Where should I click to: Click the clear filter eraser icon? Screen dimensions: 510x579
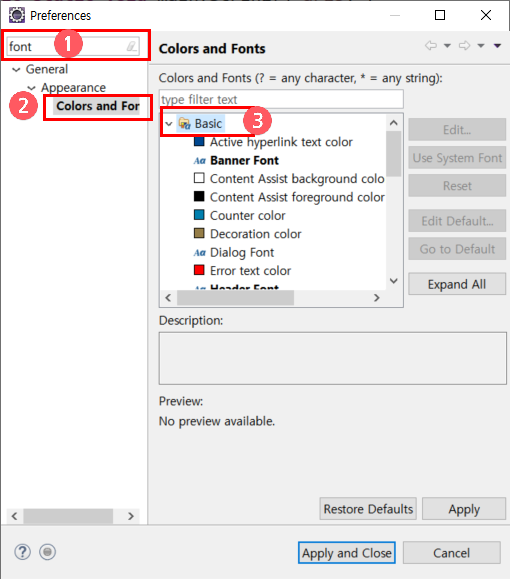tap(132, 47)
